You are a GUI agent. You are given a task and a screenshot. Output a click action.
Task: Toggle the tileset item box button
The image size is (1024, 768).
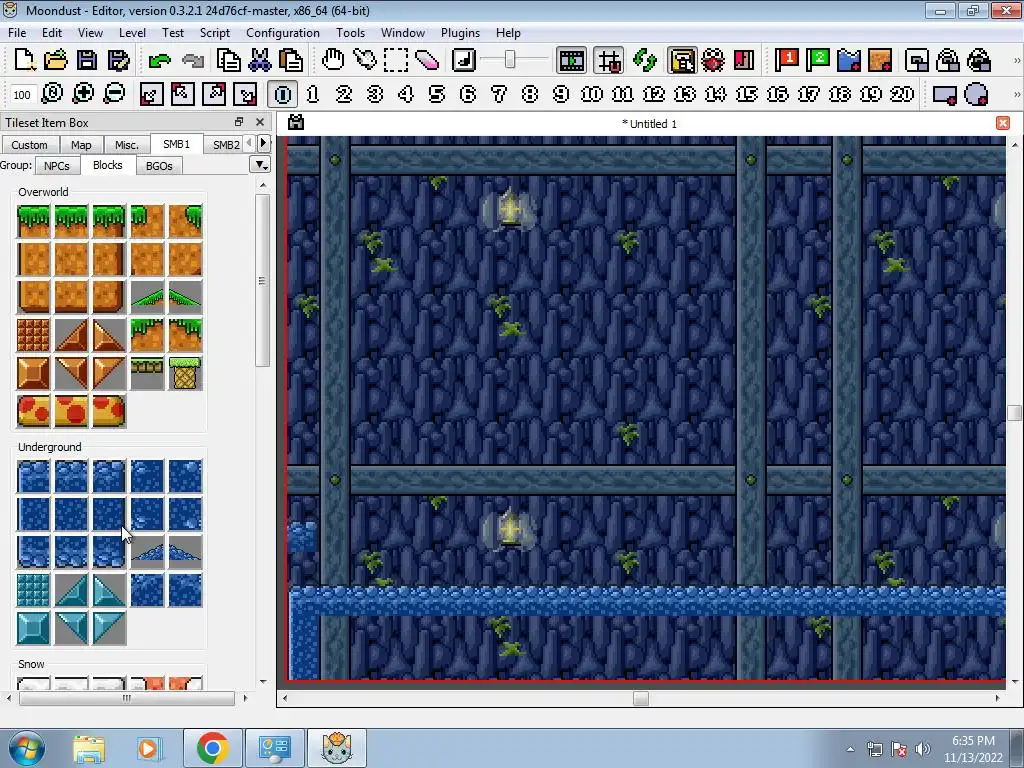coord(682,60)
